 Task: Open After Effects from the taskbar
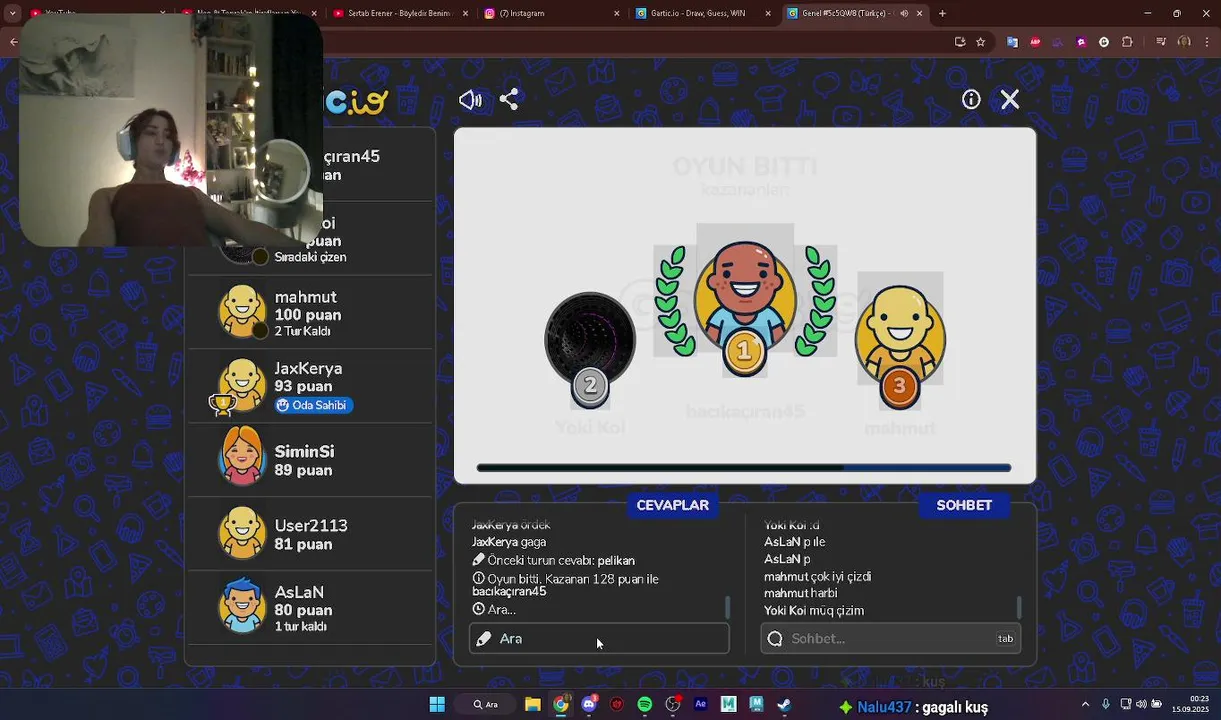pos(700,705)
